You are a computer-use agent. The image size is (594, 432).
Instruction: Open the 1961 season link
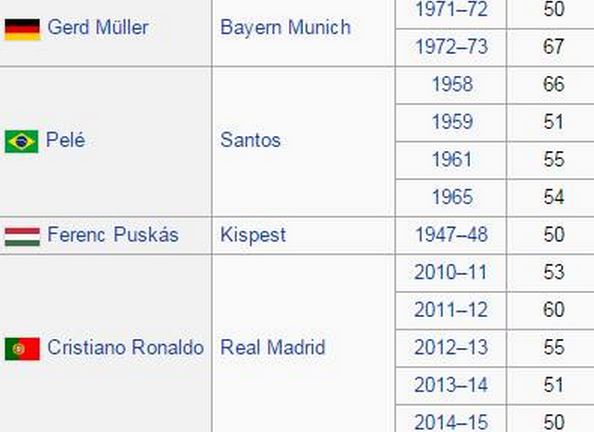tap(452, 160)
